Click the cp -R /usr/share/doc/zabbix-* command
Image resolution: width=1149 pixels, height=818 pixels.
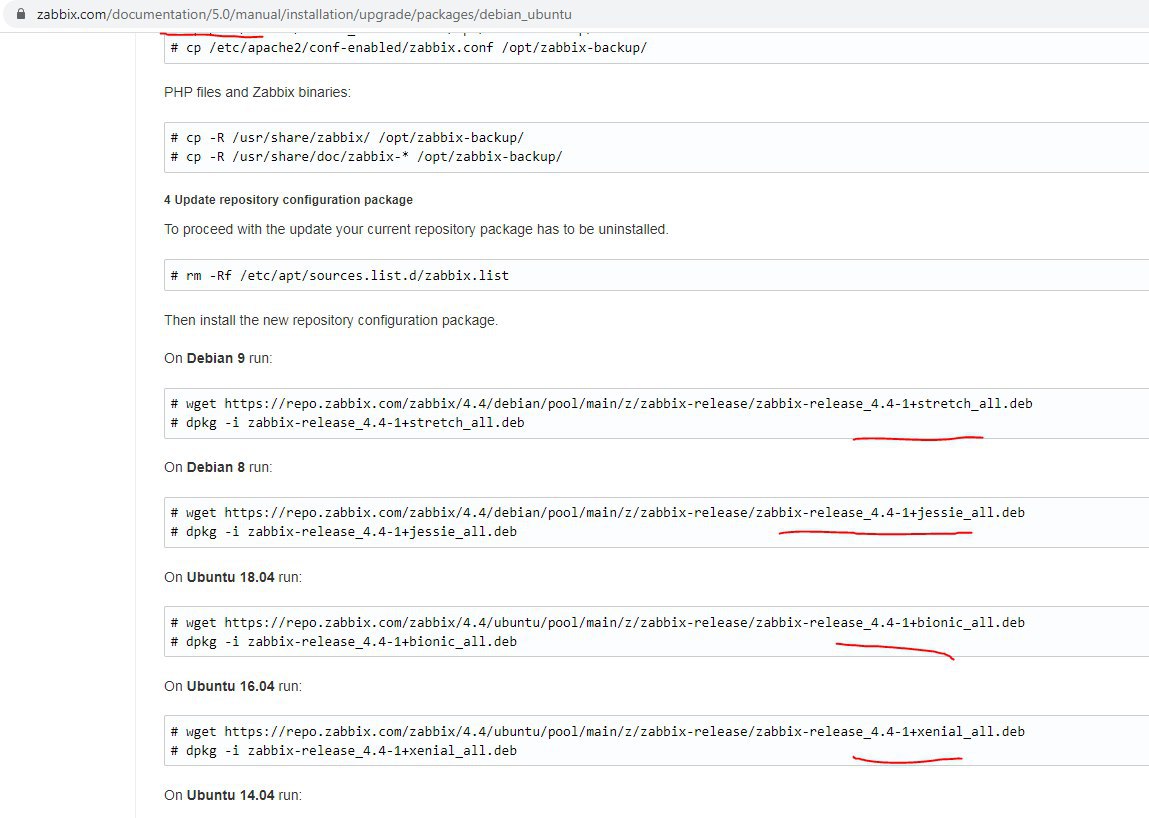(366, 156)
